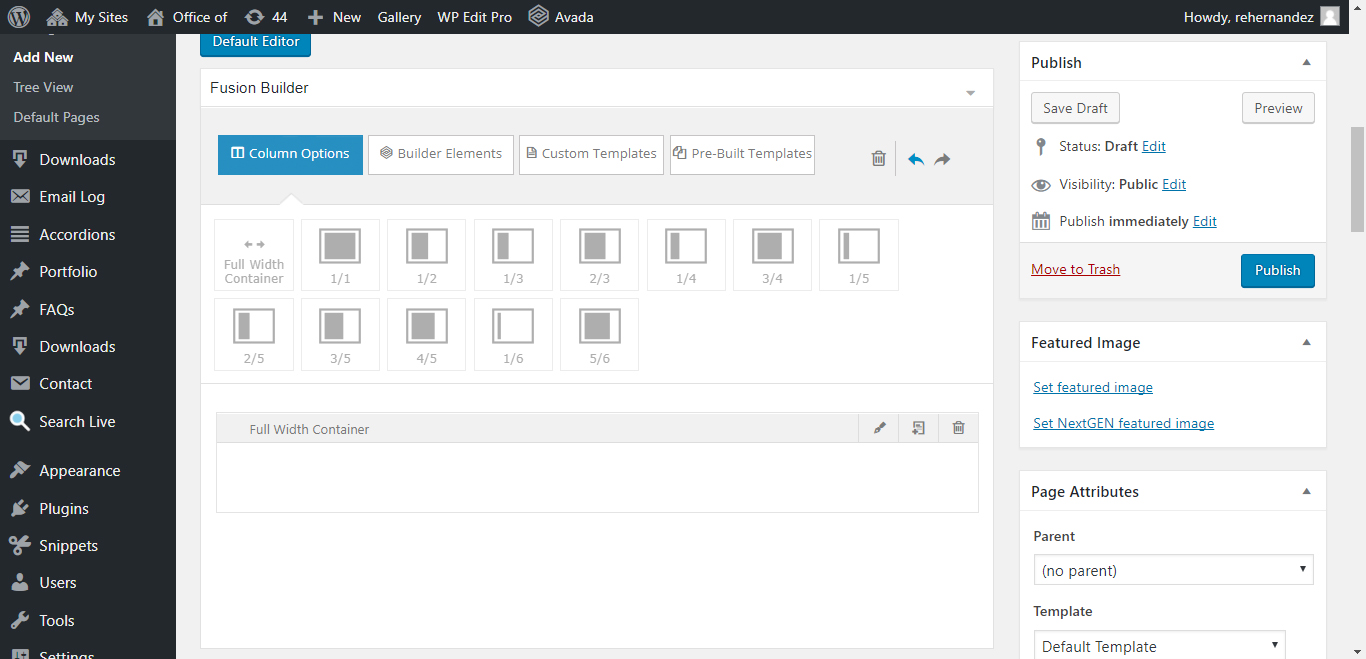Viewport: 1366px width, 659px height.
Task: Add a 3/4 column layout
Action: (x=772, y=255)
